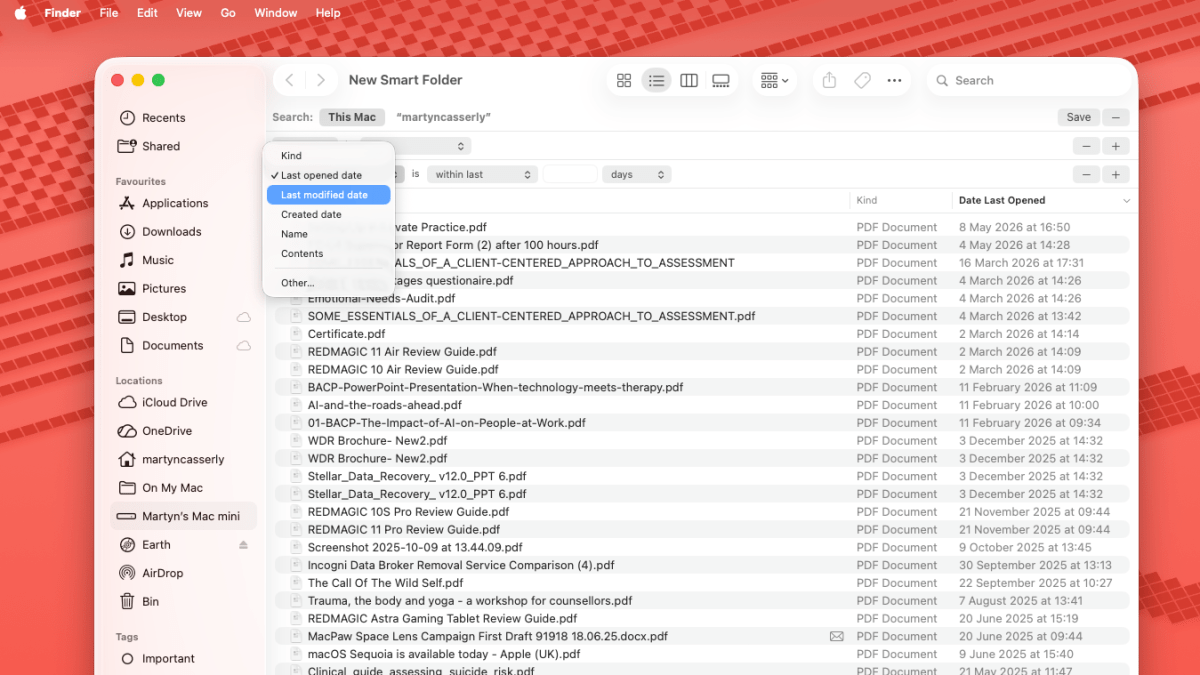
Task: Go forward with the right chevron
Action: 321,80
